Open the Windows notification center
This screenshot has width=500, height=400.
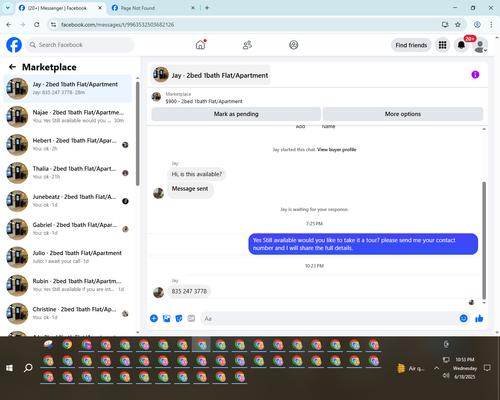pyautogui.click(x=487, y=368)
